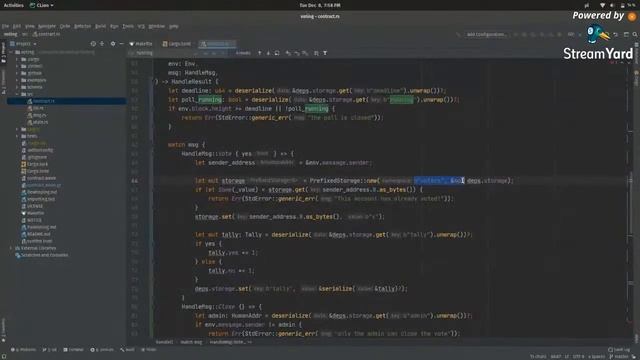This screenshot has height=360, width=640.
Task: Jump to previous search occurrence arrow
Action: pos(259,53)
